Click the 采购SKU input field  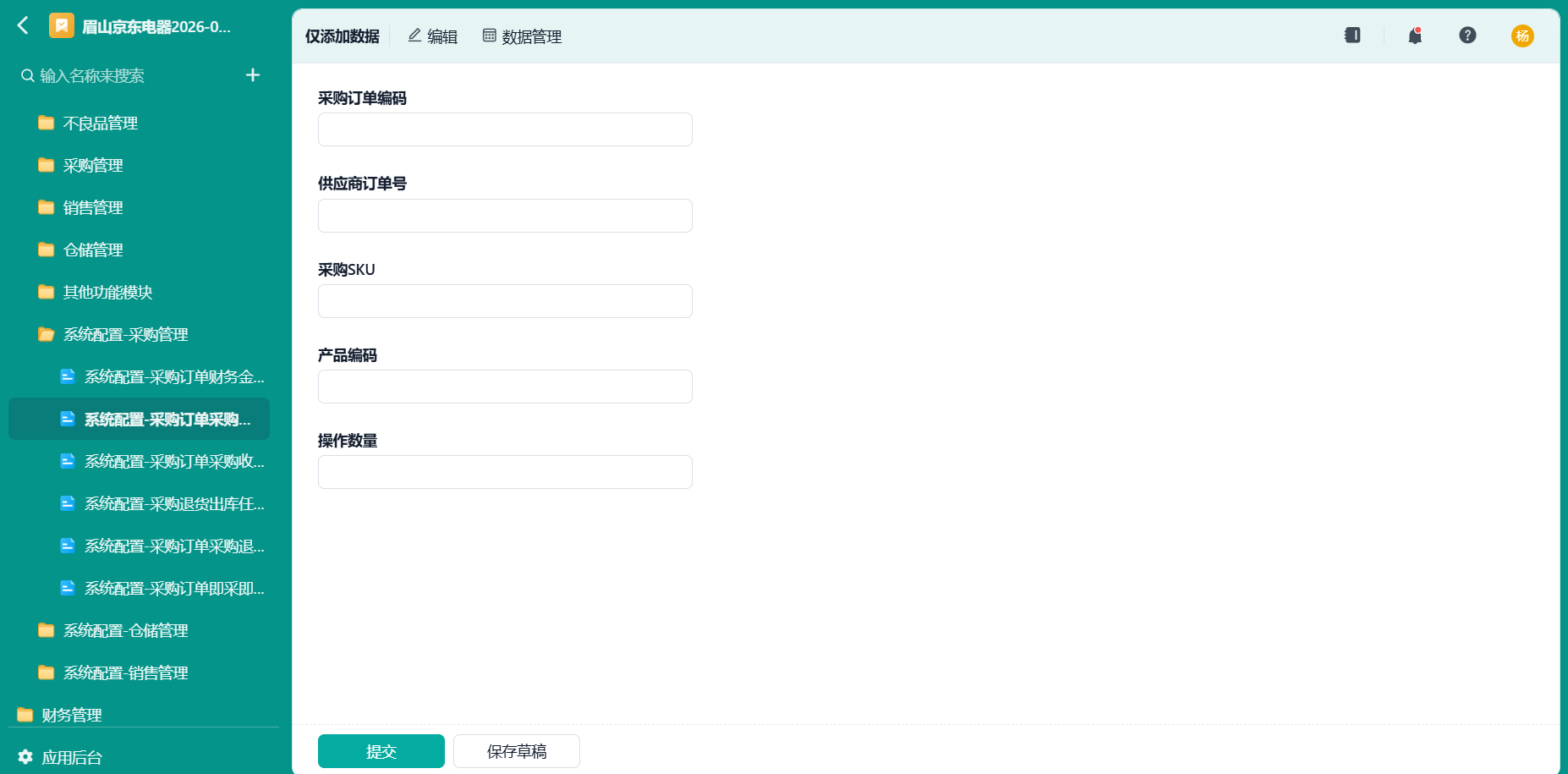(505, 301)
